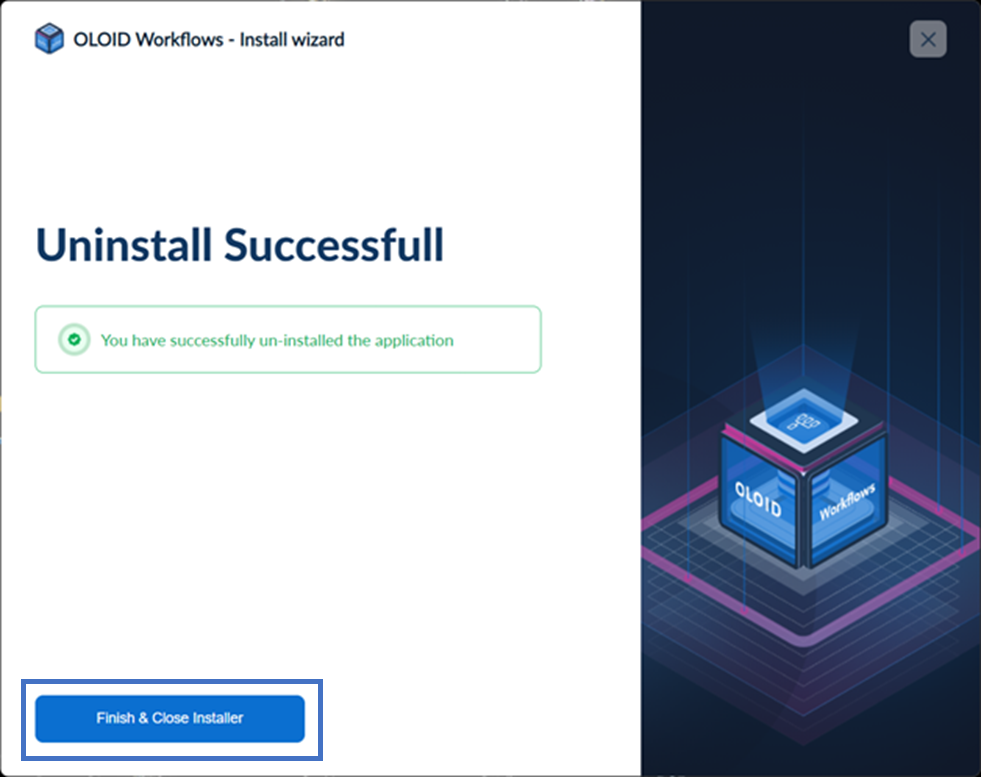This screenshot has width=981, height=777.
Task: Close the install wizard with the X button
Action: click(x=928, y=39)
